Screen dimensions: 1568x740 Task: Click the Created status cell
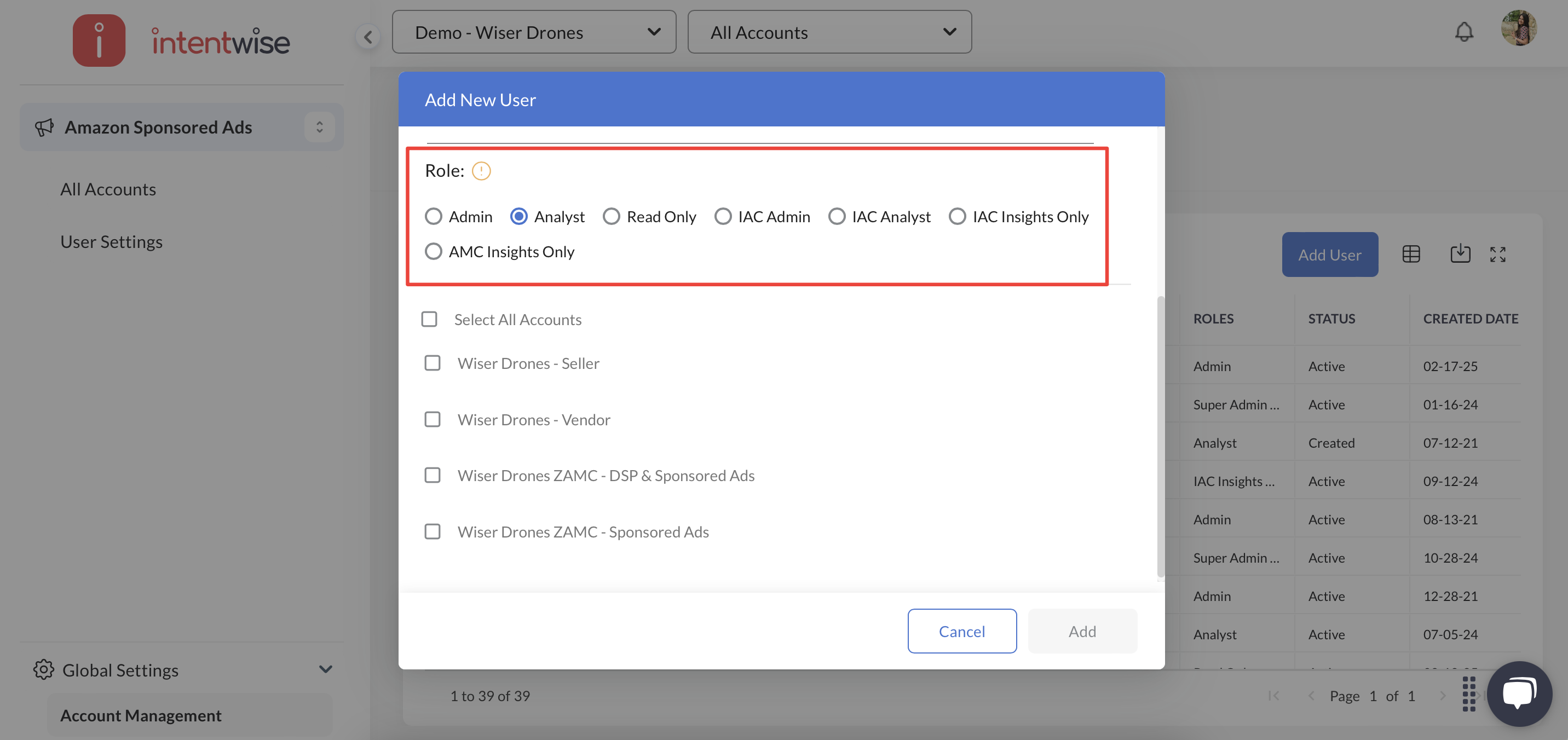tap(1331, 443)
